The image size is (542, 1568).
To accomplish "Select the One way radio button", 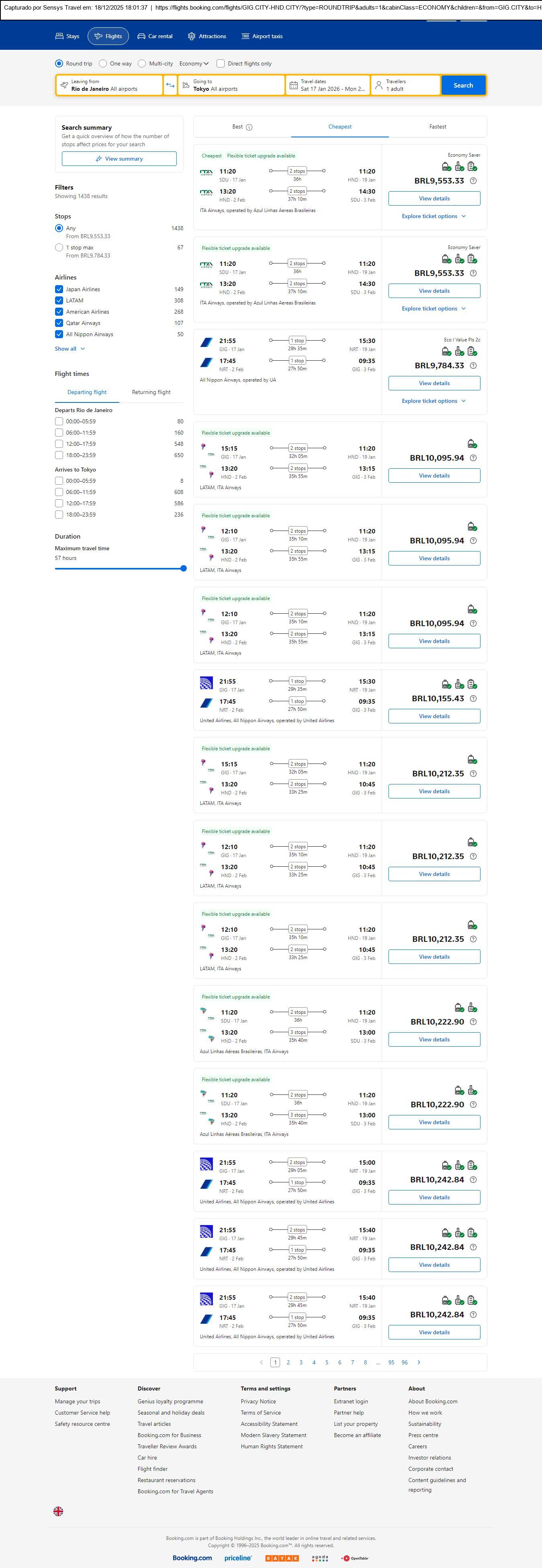I will (103, 63).
